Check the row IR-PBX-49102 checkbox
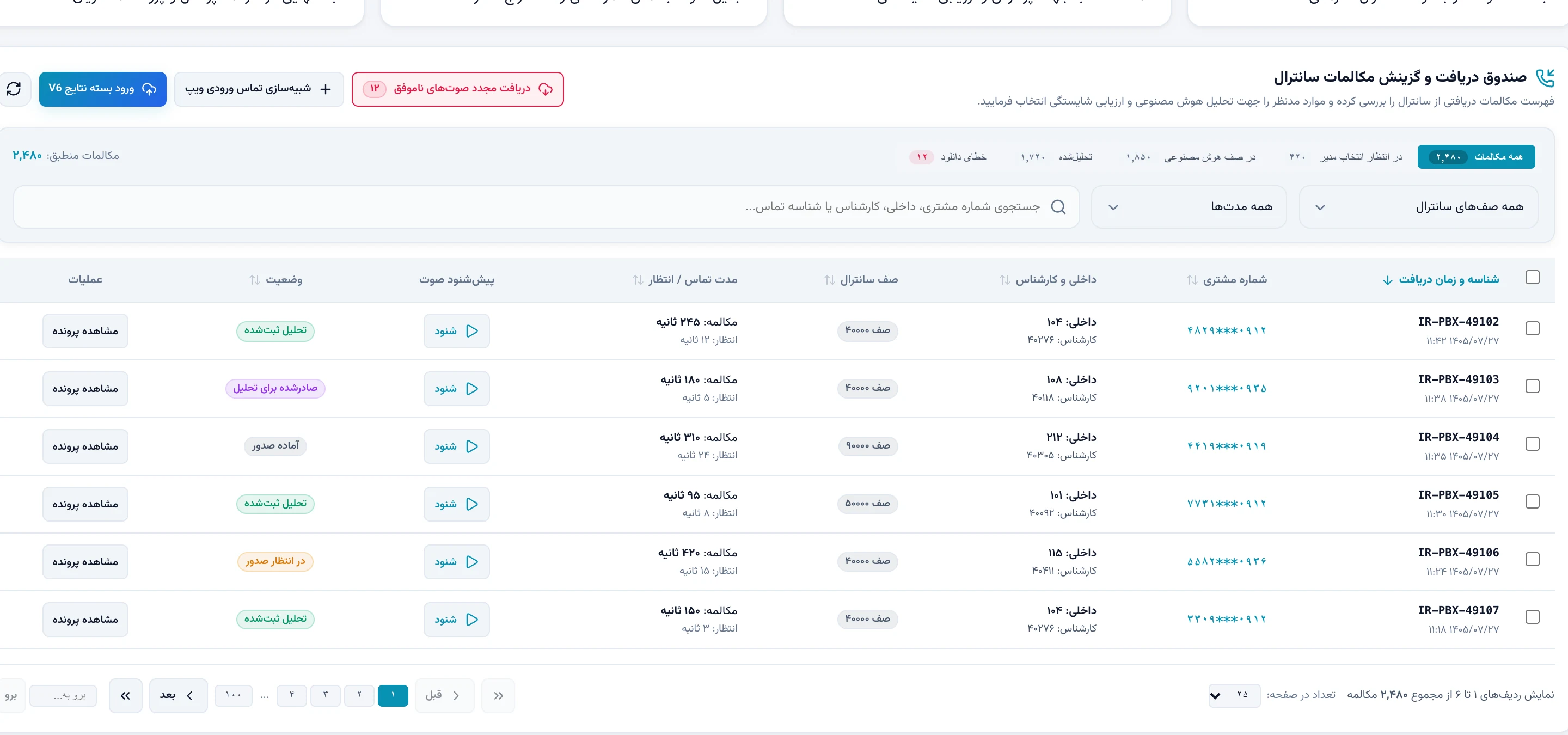The width and height of the screenshot is (1568, 735). coord(1532,328)
